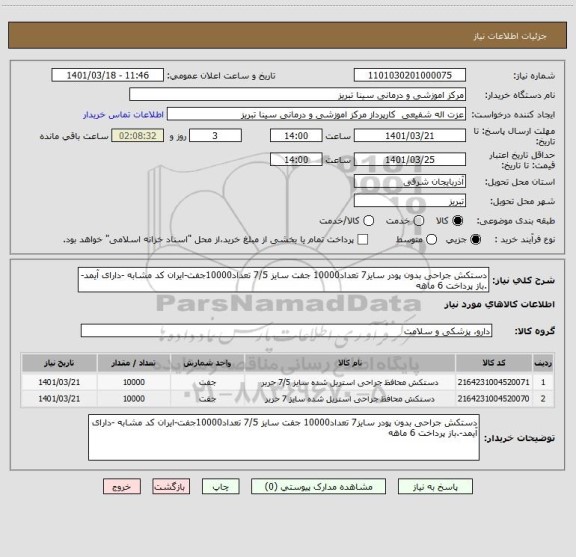Click the 'جزئیات اطلاعات نیاز' page header

click(x=509, y=36)
